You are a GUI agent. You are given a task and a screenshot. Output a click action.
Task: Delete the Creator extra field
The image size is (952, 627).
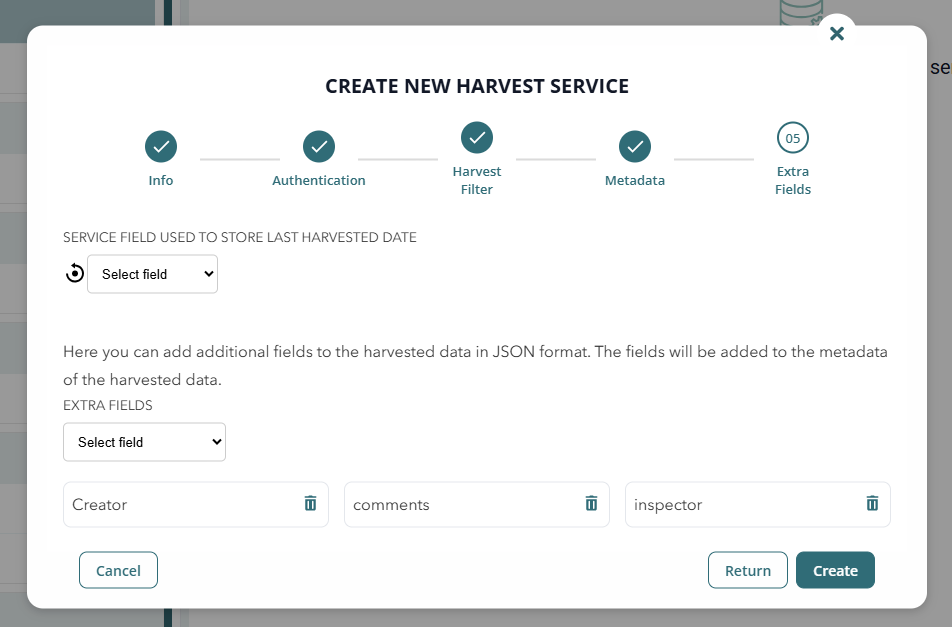tap(310, 504)
